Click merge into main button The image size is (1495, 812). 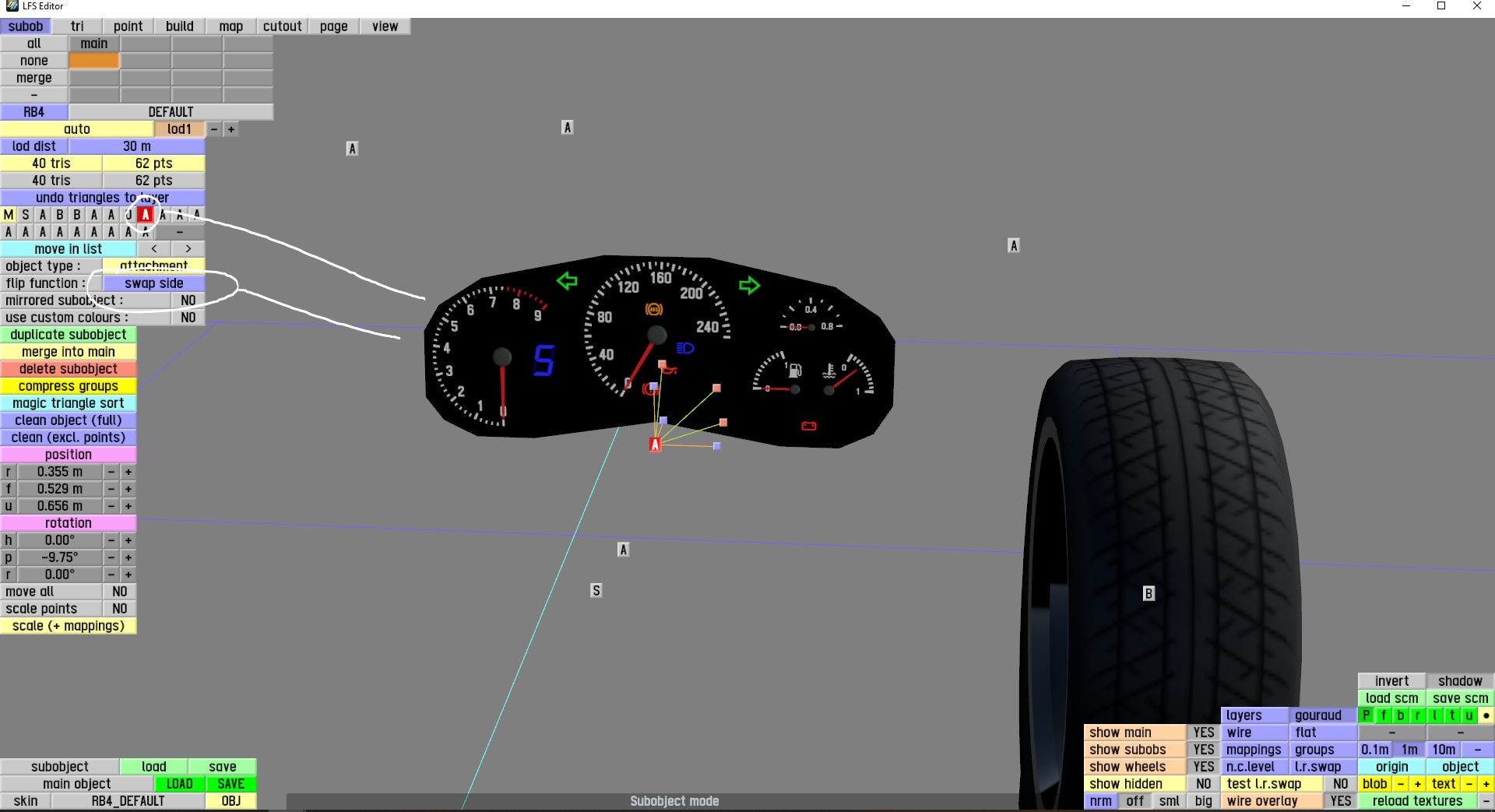coord(69,352)
